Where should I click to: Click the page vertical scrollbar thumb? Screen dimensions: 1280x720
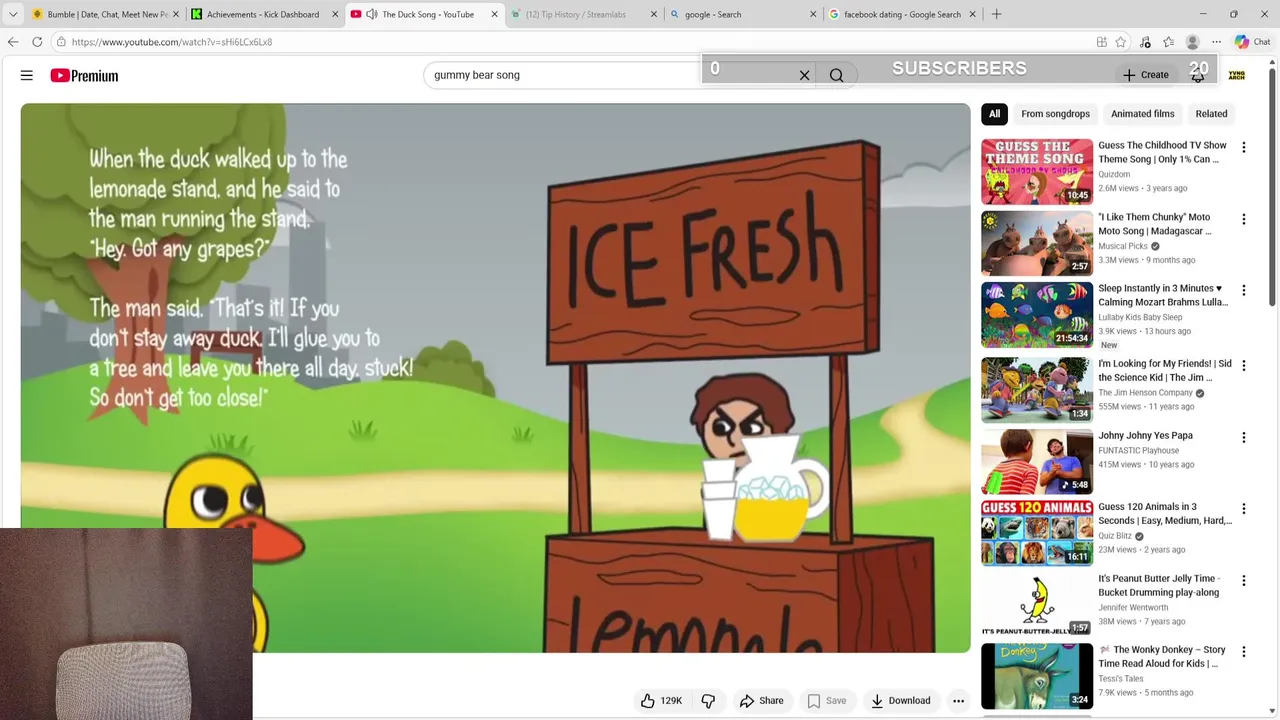pyautogui.click(x=1272, y=185)
